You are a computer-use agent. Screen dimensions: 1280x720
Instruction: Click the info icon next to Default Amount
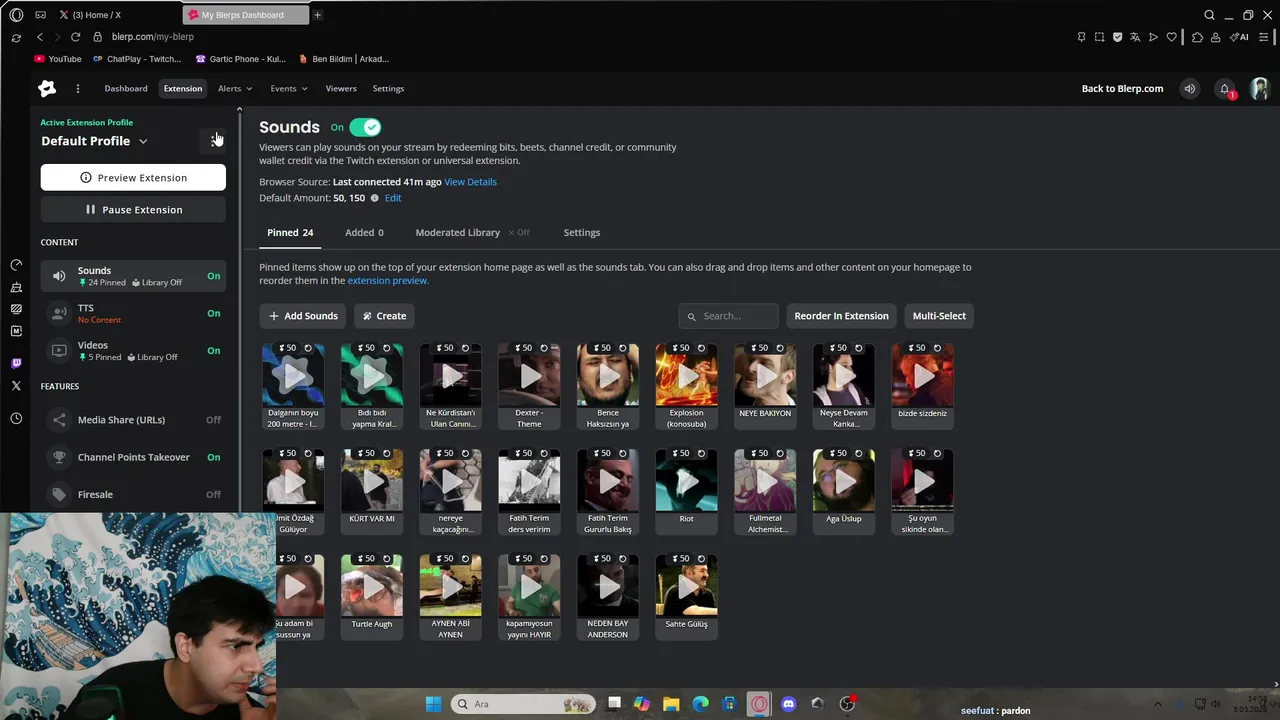(x=375, y=198)
